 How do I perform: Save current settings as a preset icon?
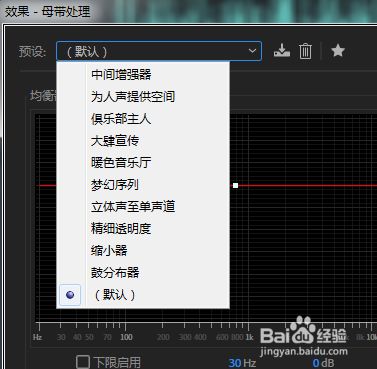282,51
